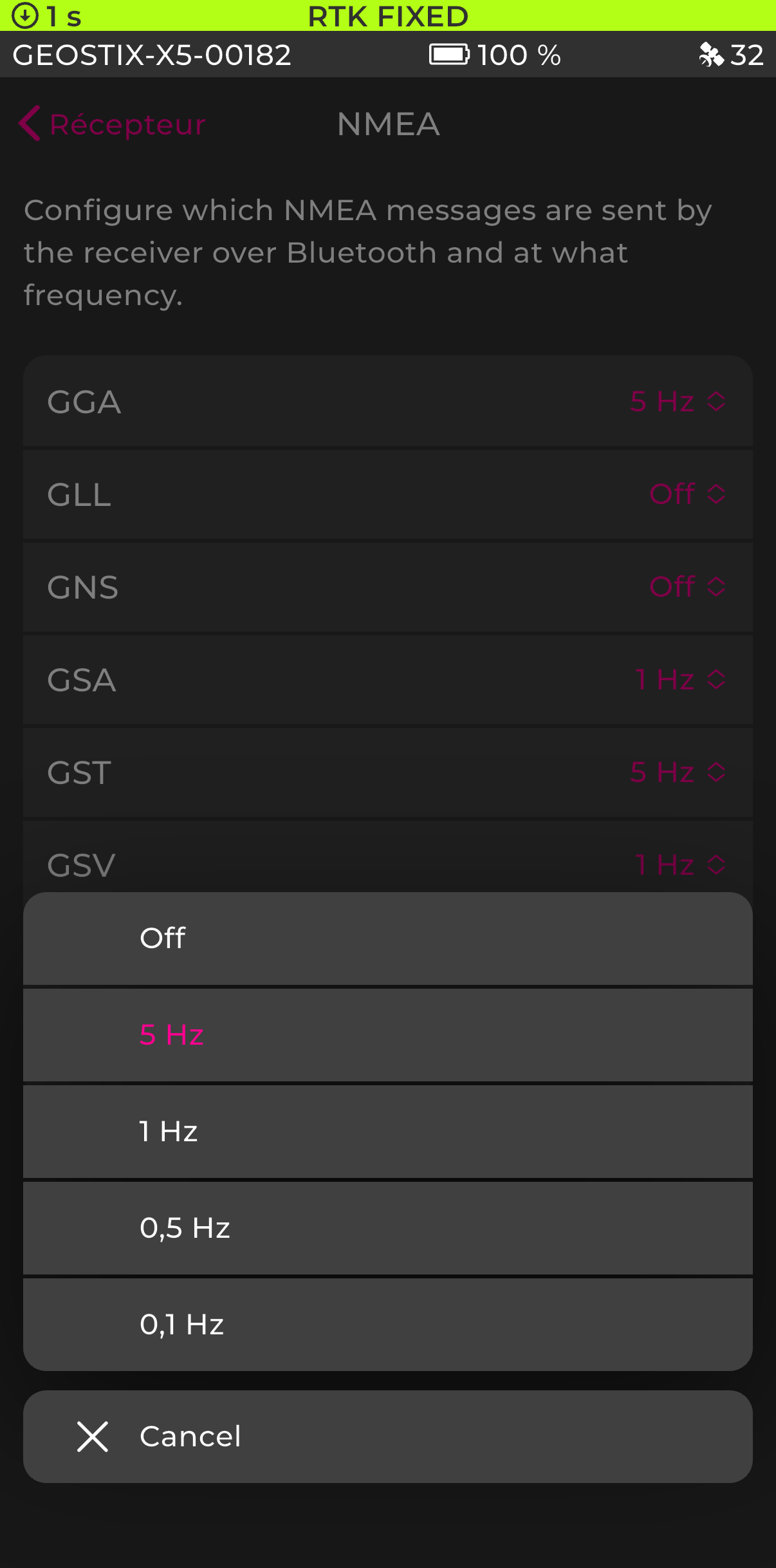
Task: Tap the satellite count icon
Action: click(x=711, y=55)
